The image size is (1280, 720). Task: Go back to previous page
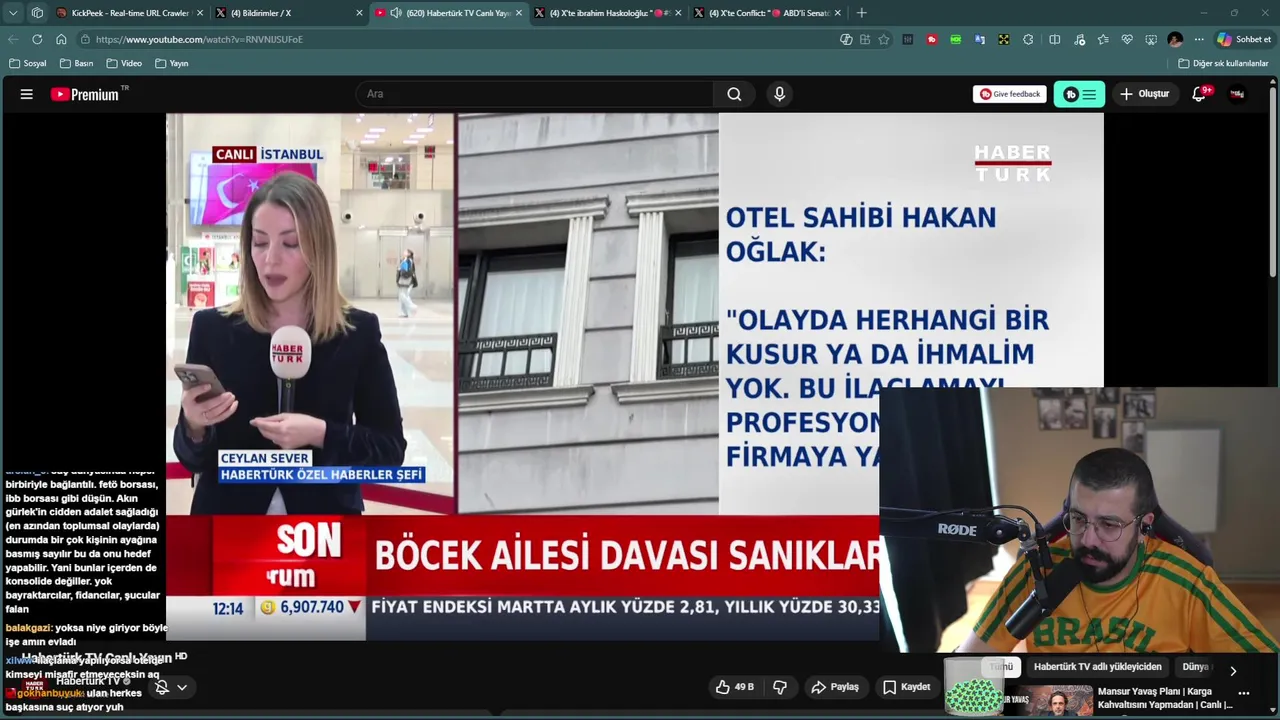[13, 39]
